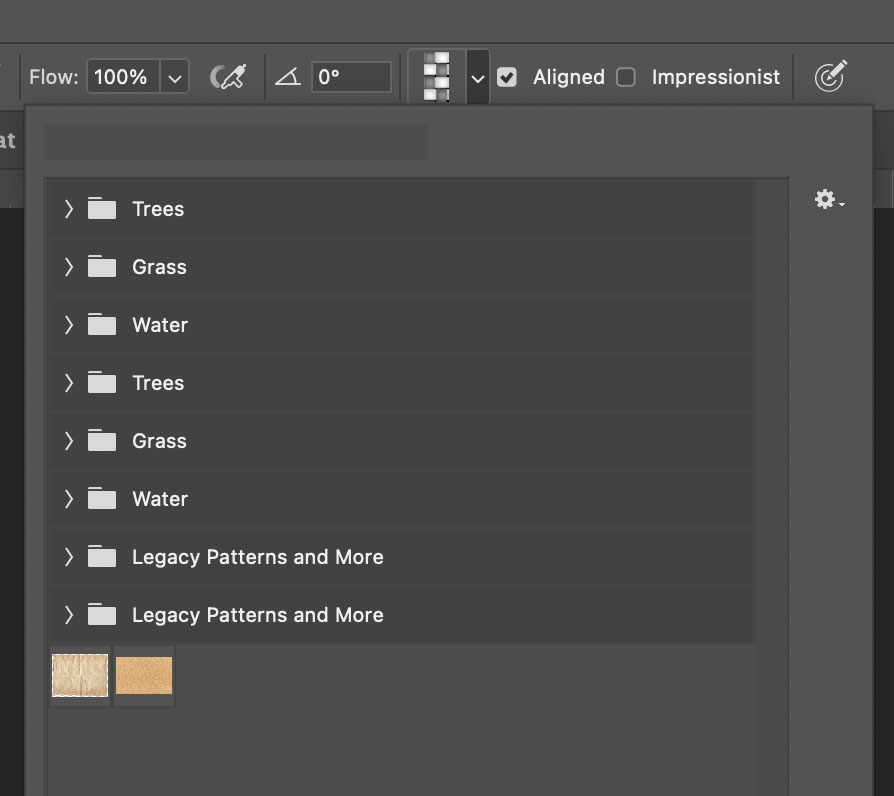This screenshot has height=796, width=894.
Task: Click the Legacy Patterns and More folder icon
Action: (101, 556)
